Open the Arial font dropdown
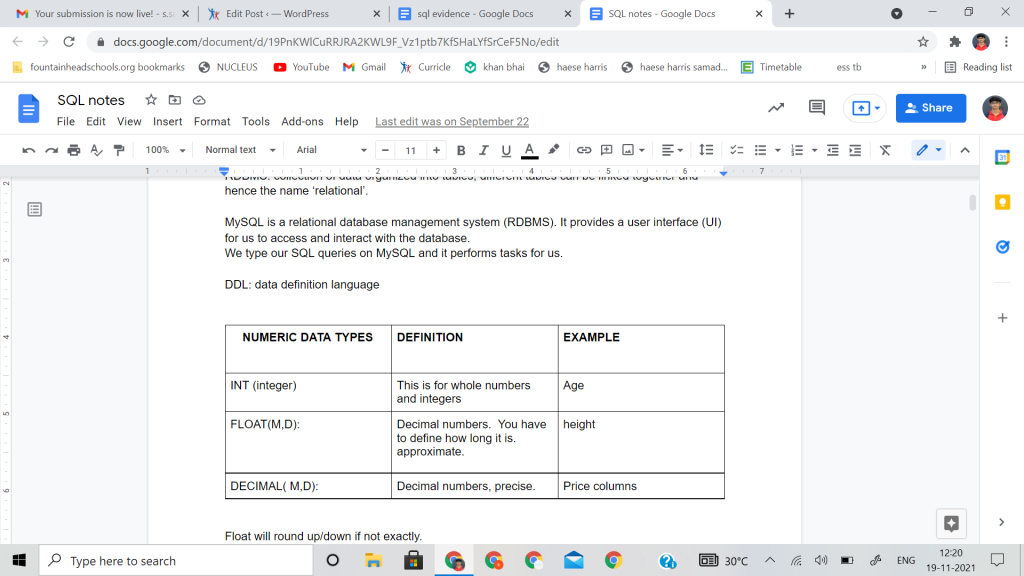The width and height of the screenshot is (1024, 576). coord(331,150)
